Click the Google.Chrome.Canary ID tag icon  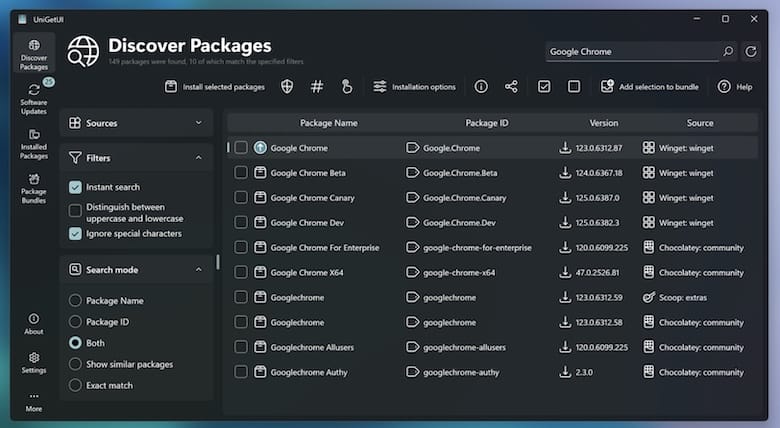click(x=412, y=197)
